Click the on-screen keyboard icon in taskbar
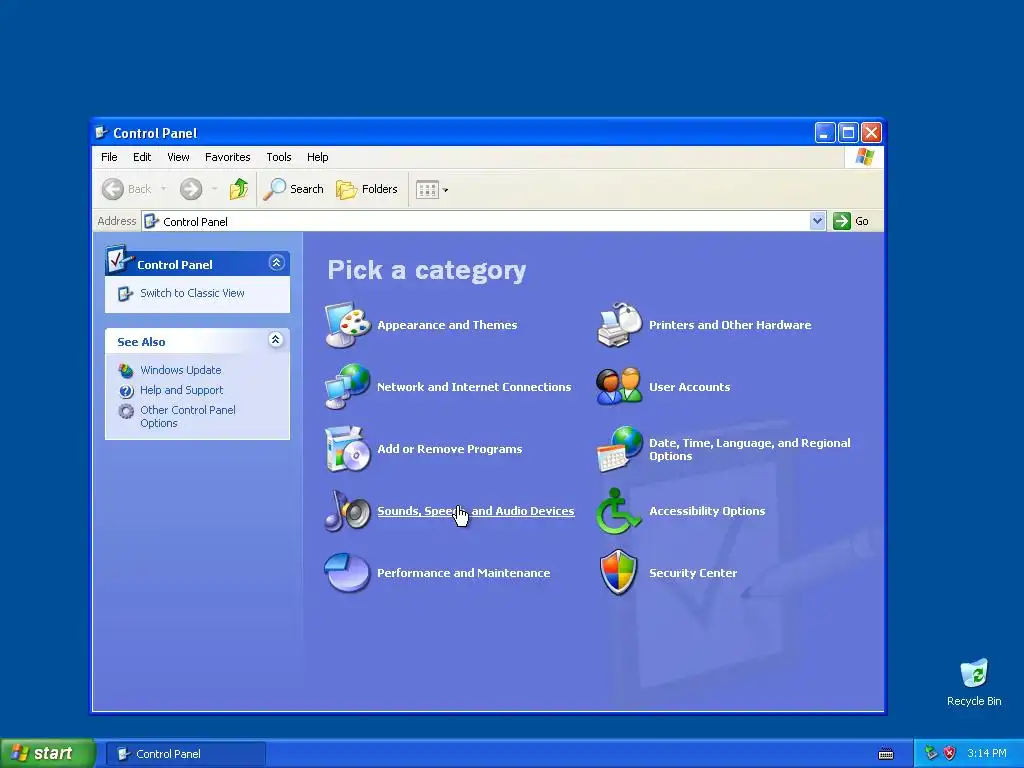 [x=886, y=754]
